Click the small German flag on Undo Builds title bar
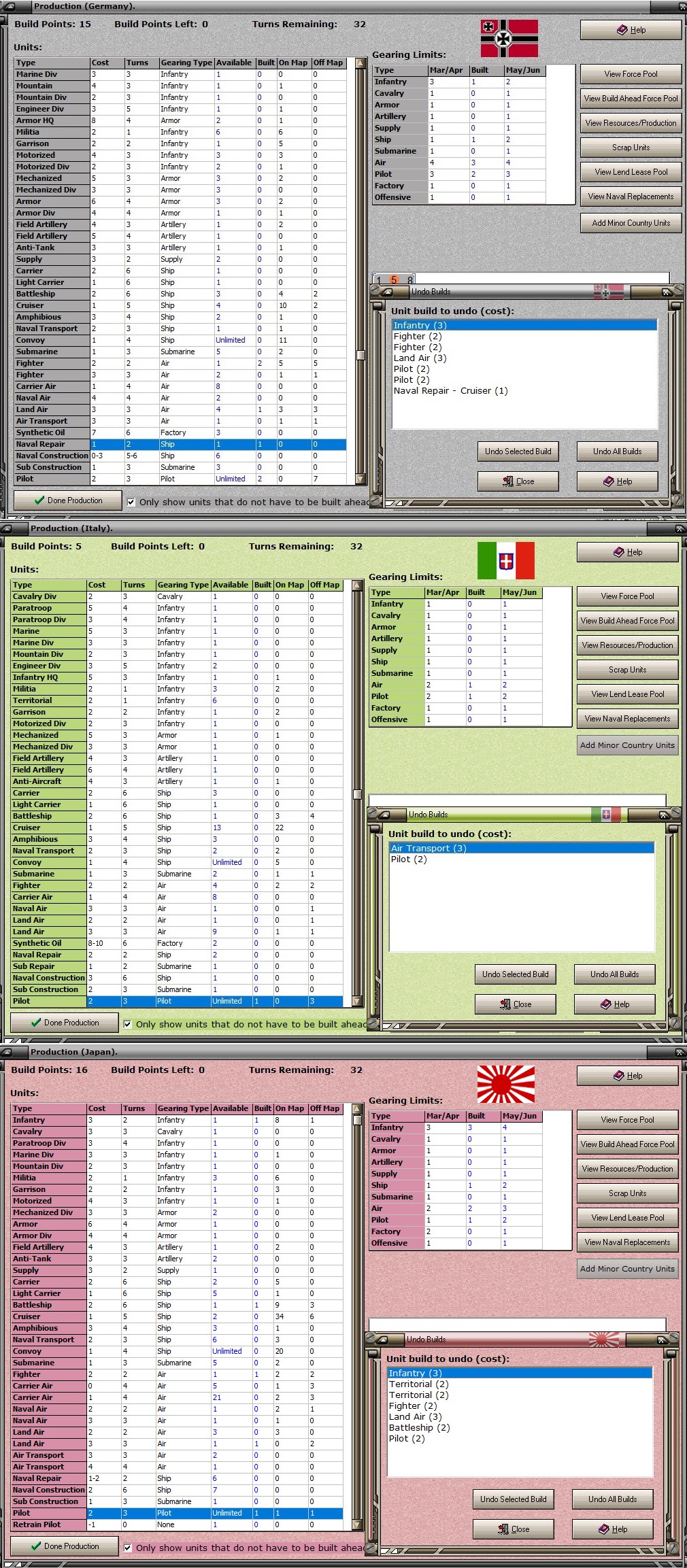The height and width of the screenshot is (1568, 687). coord(609,292)
